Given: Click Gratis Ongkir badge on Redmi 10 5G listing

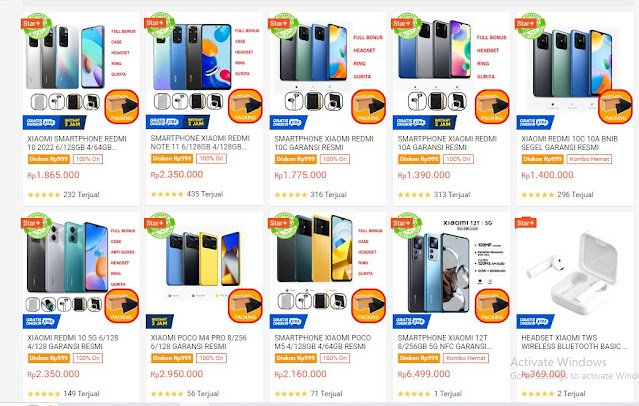Looking at the screenshot, I should [41, 321].
